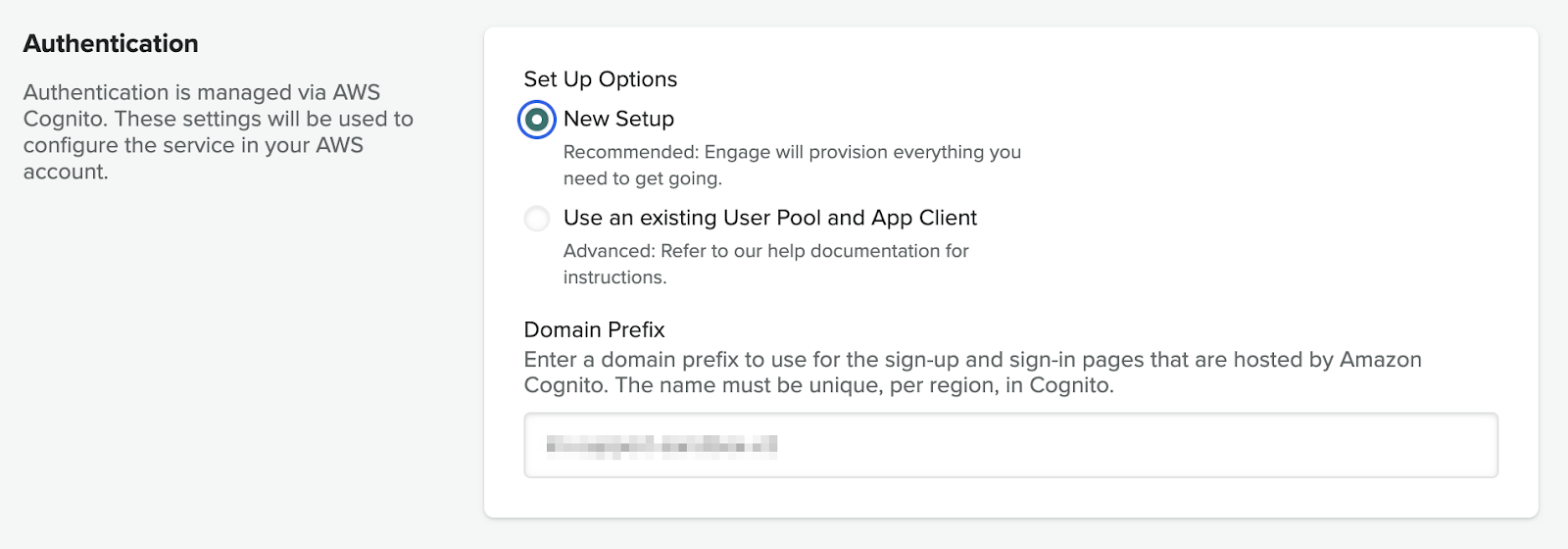Click the "configure the service in your AWS" line

(193, 145)
